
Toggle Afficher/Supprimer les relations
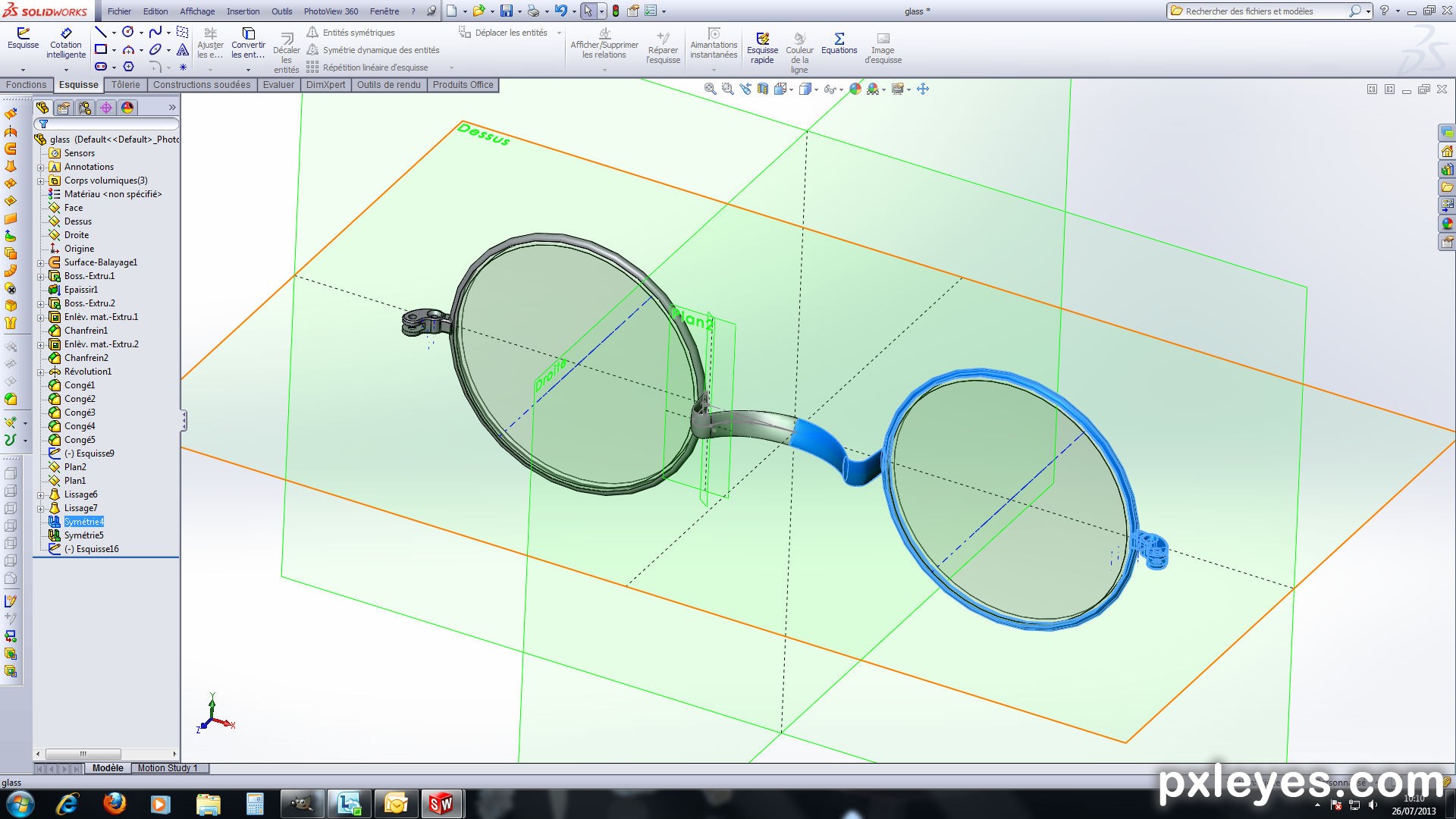coord(604,43)
